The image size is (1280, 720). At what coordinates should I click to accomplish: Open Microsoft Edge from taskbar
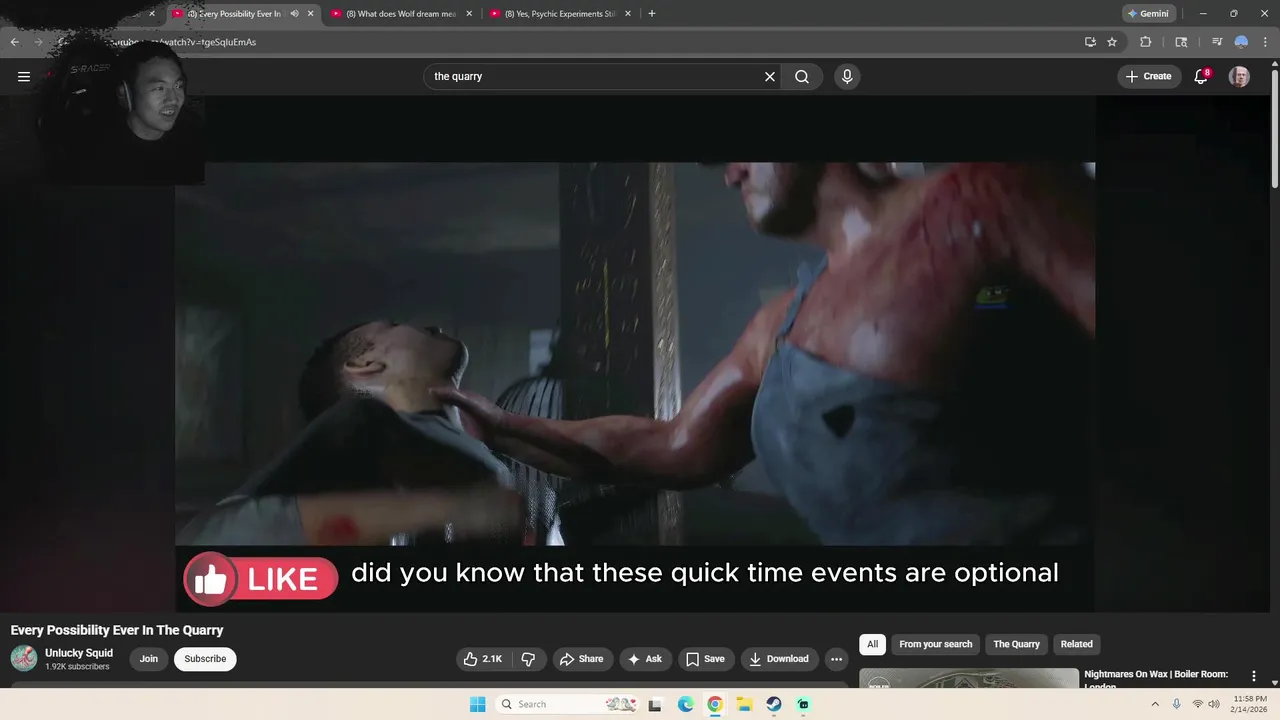[685, 704]
